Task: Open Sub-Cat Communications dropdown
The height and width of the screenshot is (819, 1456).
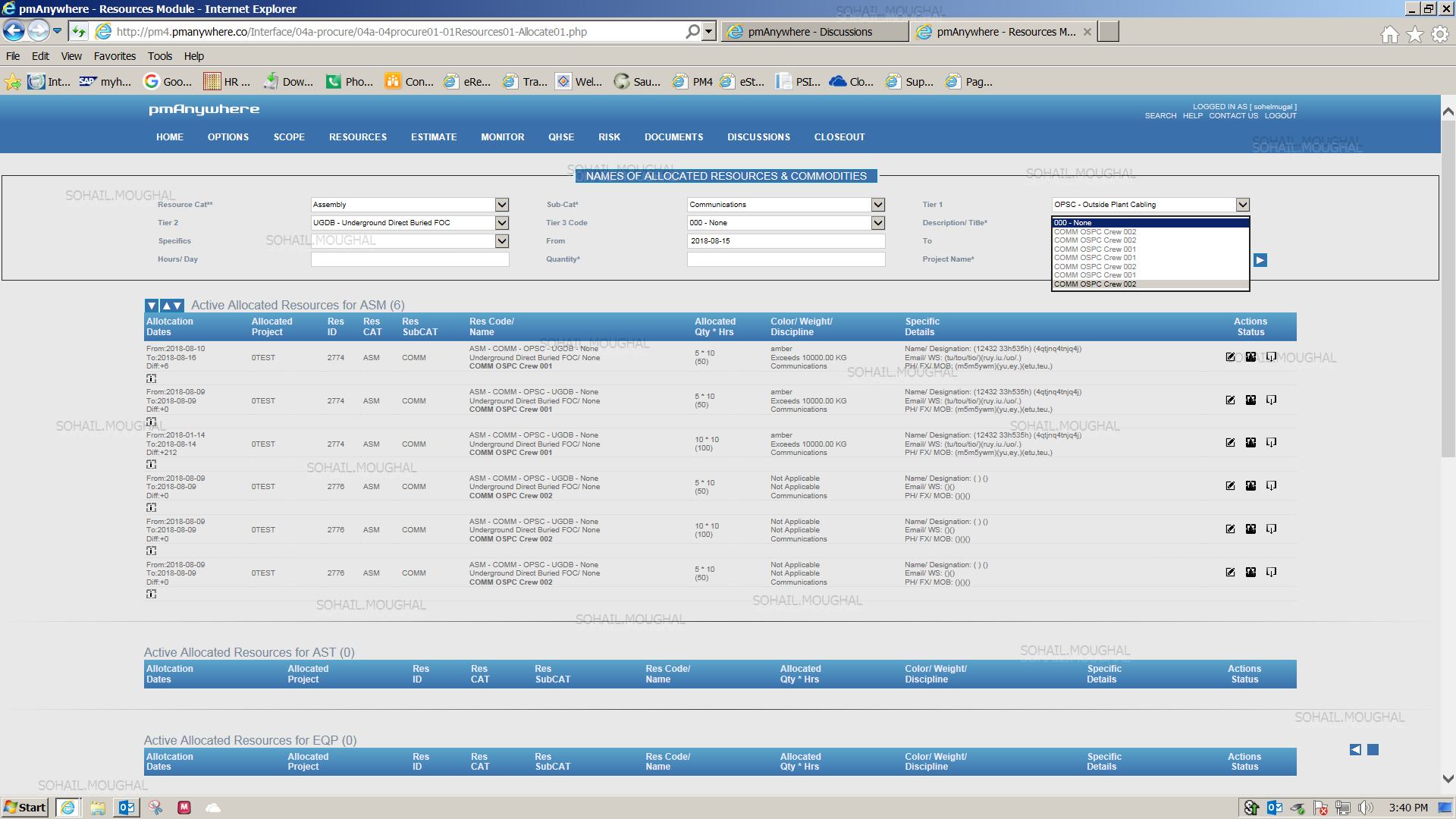Action: click(877, 205)
